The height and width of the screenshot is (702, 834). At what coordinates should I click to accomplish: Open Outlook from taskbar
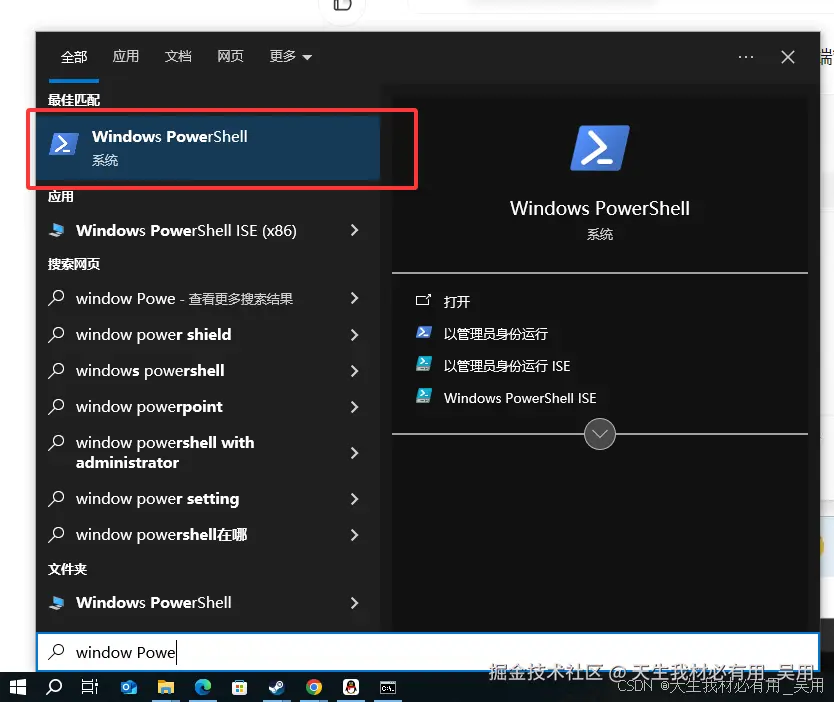pyautogui.click(x=128, y=687)
